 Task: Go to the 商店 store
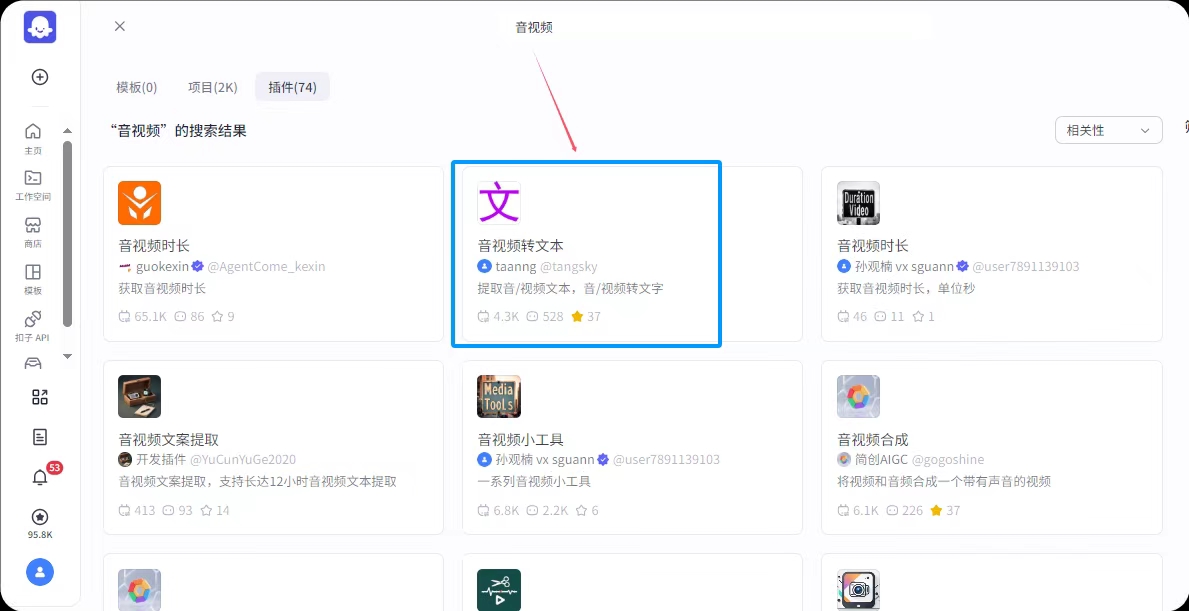(33, 233)
